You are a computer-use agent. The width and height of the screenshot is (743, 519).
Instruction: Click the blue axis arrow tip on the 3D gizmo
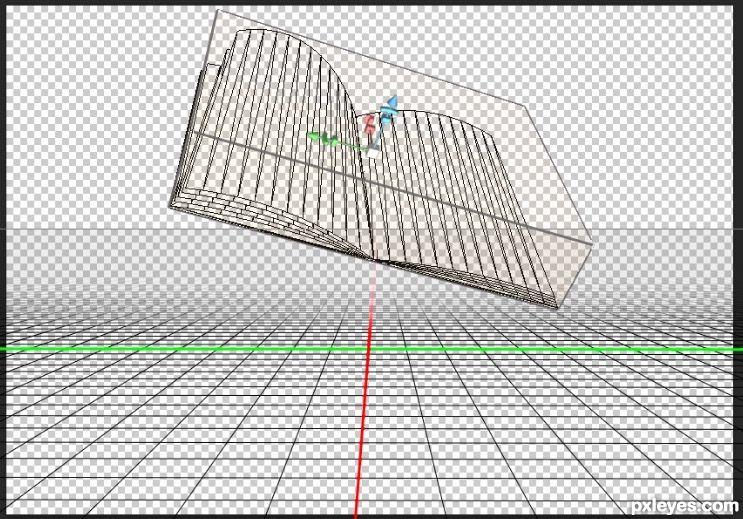click(x=392, y=102)
